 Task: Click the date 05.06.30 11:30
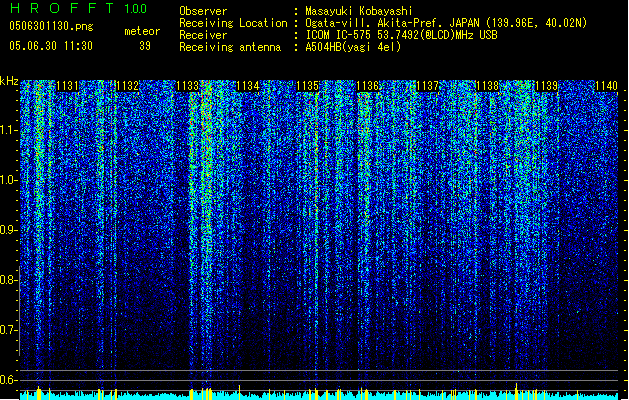pos(51,46)
